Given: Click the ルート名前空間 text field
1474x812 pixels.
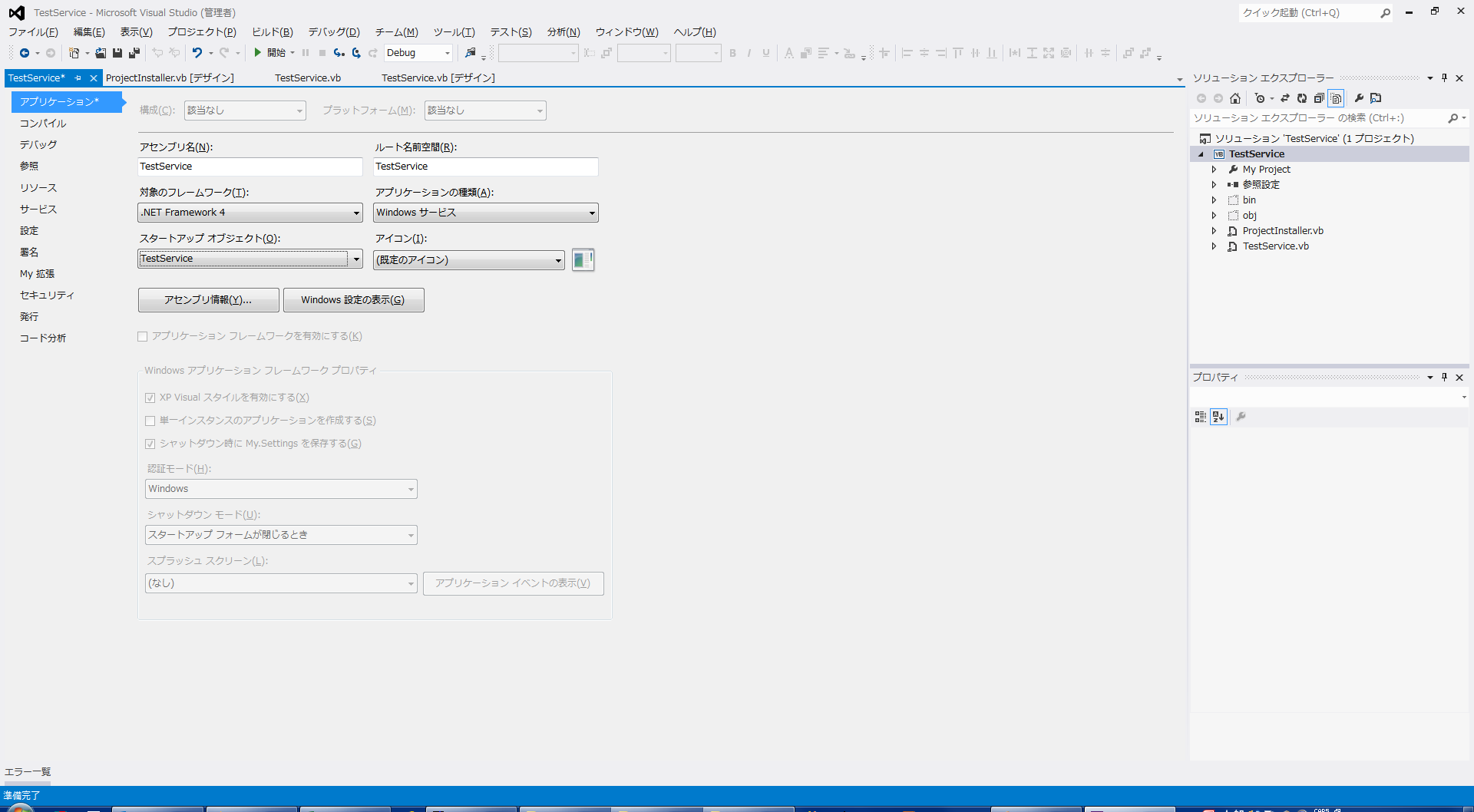Looking at the screenshot, I should click(x=486, y=167).
